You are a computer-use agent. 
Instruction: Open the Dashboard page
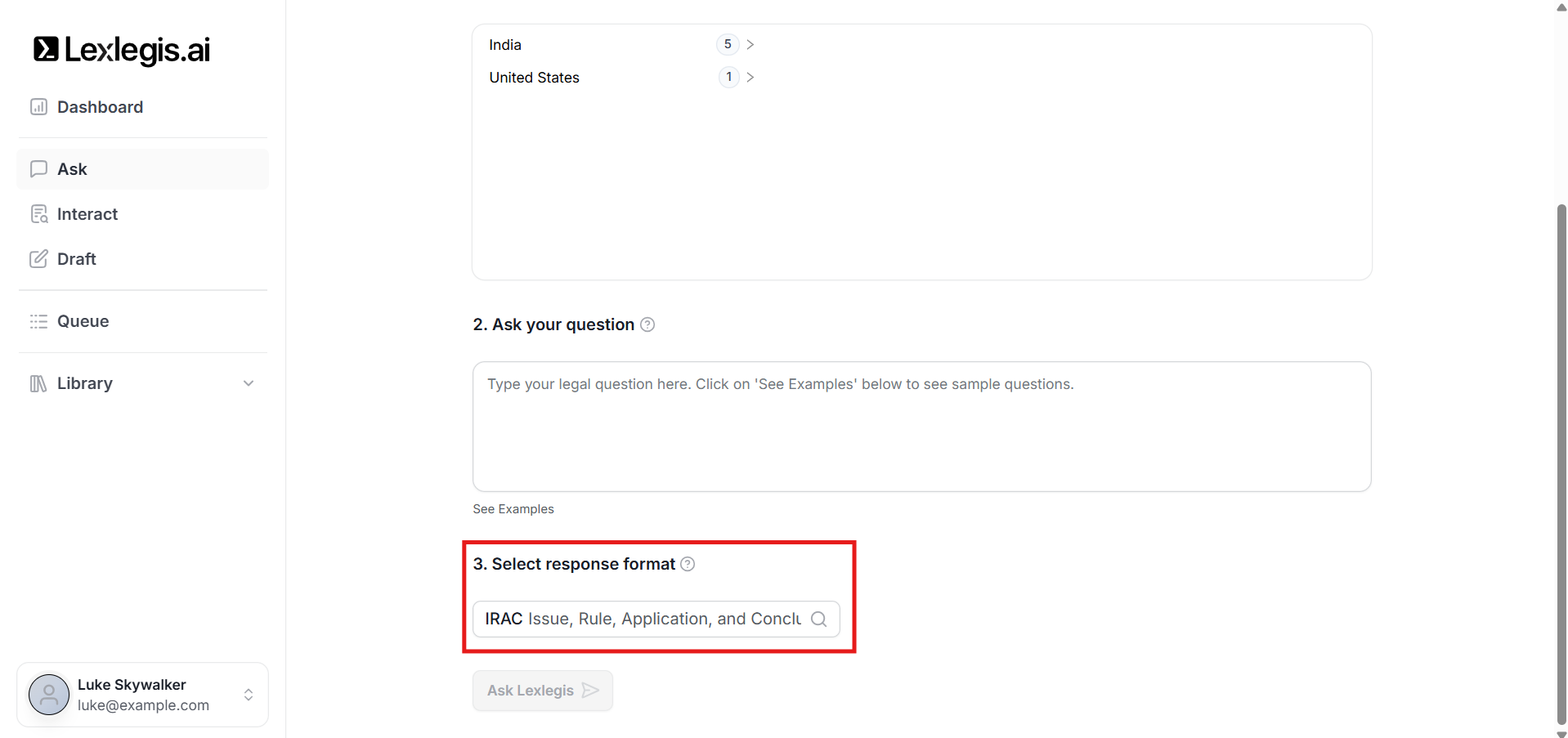click(100, 107)
